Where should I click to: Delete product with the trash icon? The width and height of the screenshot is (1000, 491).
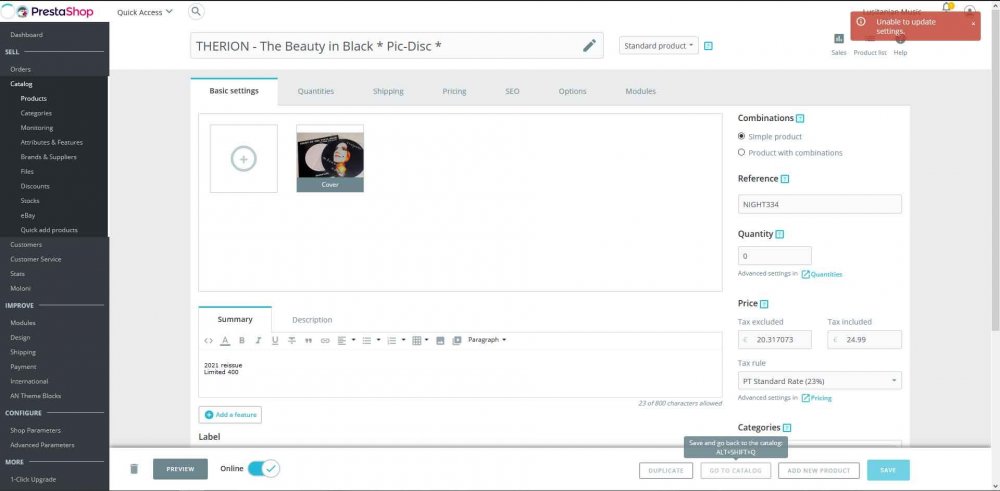coord(134,469)
